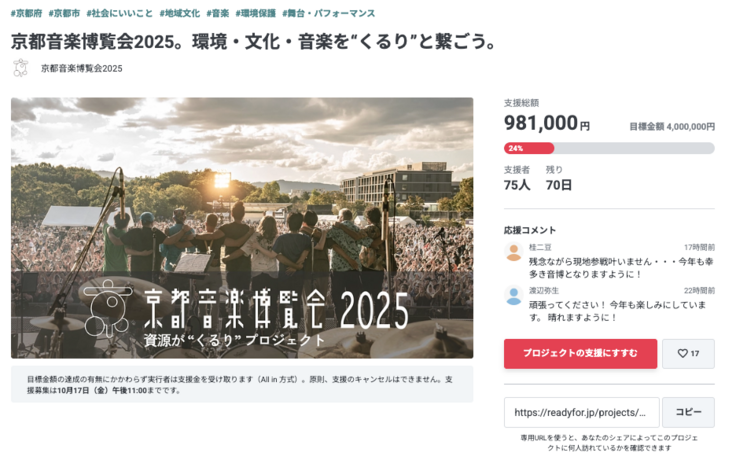Open the #舞台・パフォーマンス hashtag
This screenshot has height=460, width=736.
[331, 13]
